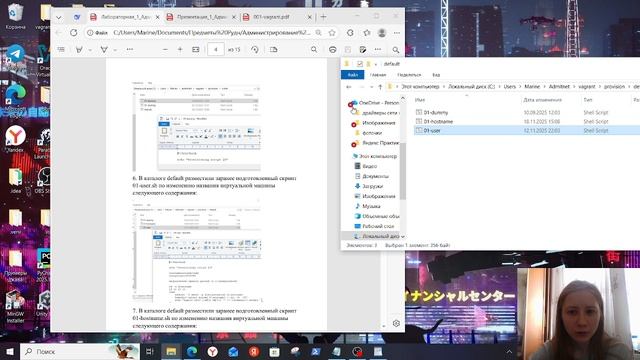
Task: Go up one folder in Explorer
Action: [380, 87]
